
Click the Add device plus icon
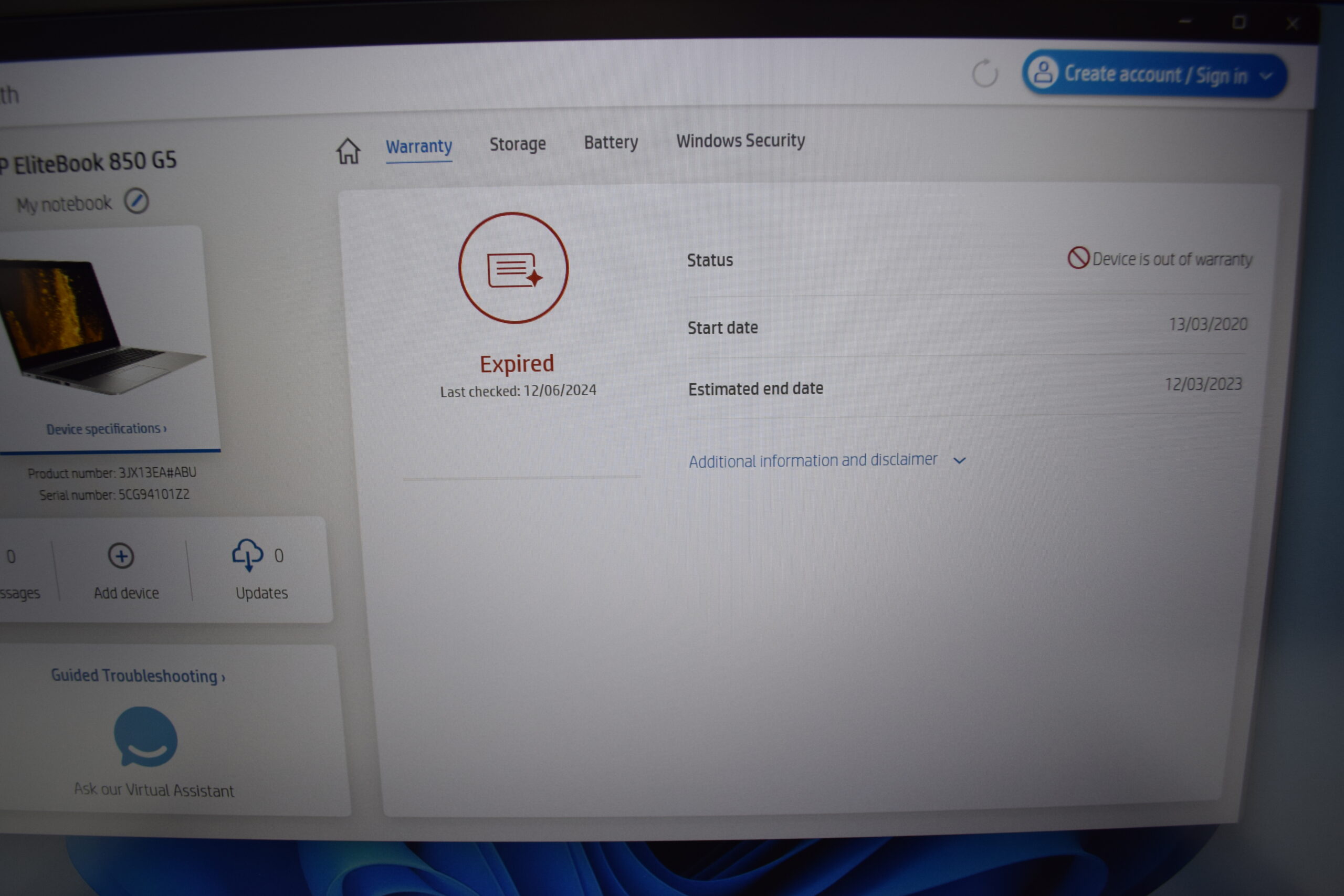[121, 555]
